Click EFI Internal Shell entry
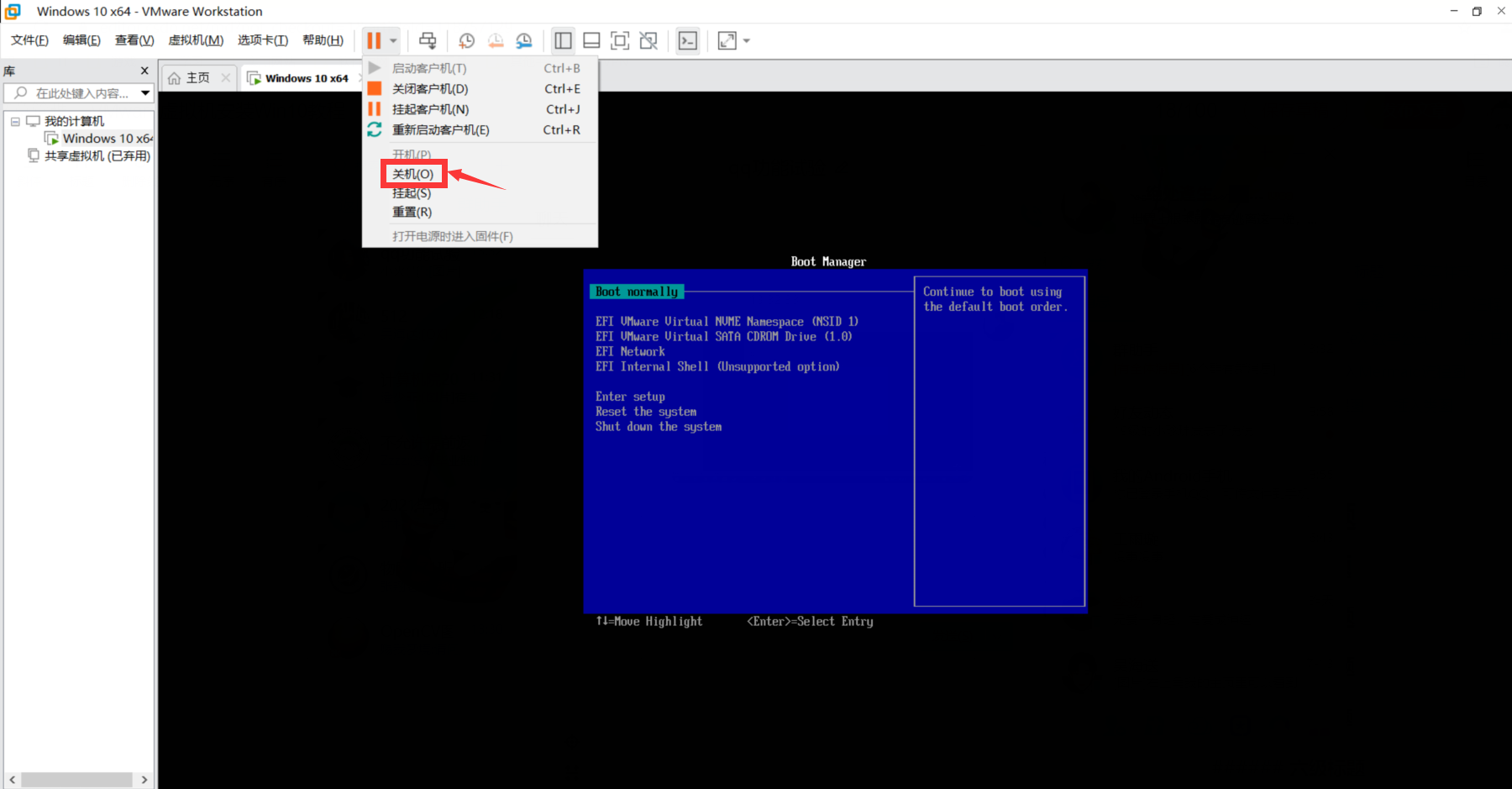 tap(717, 367)
